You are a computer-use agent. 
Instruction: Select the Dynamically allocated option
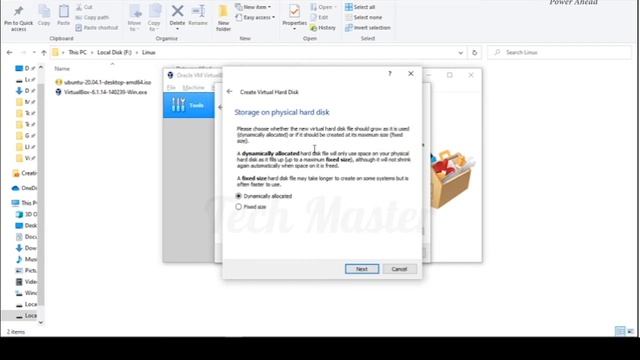(264, 196)
